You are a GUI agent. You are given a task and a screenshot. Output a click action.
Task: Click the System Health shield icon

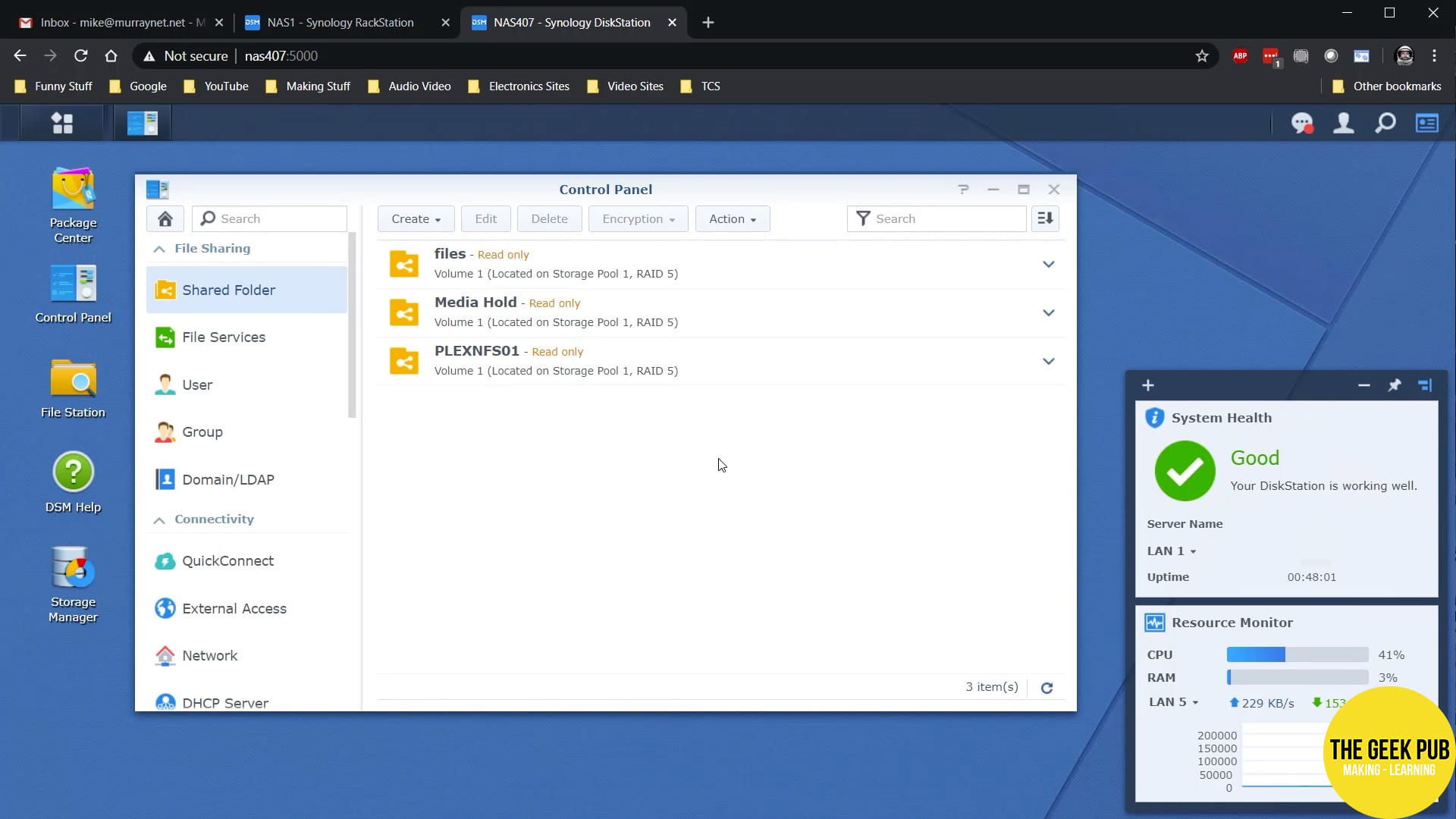point(1154,418)
